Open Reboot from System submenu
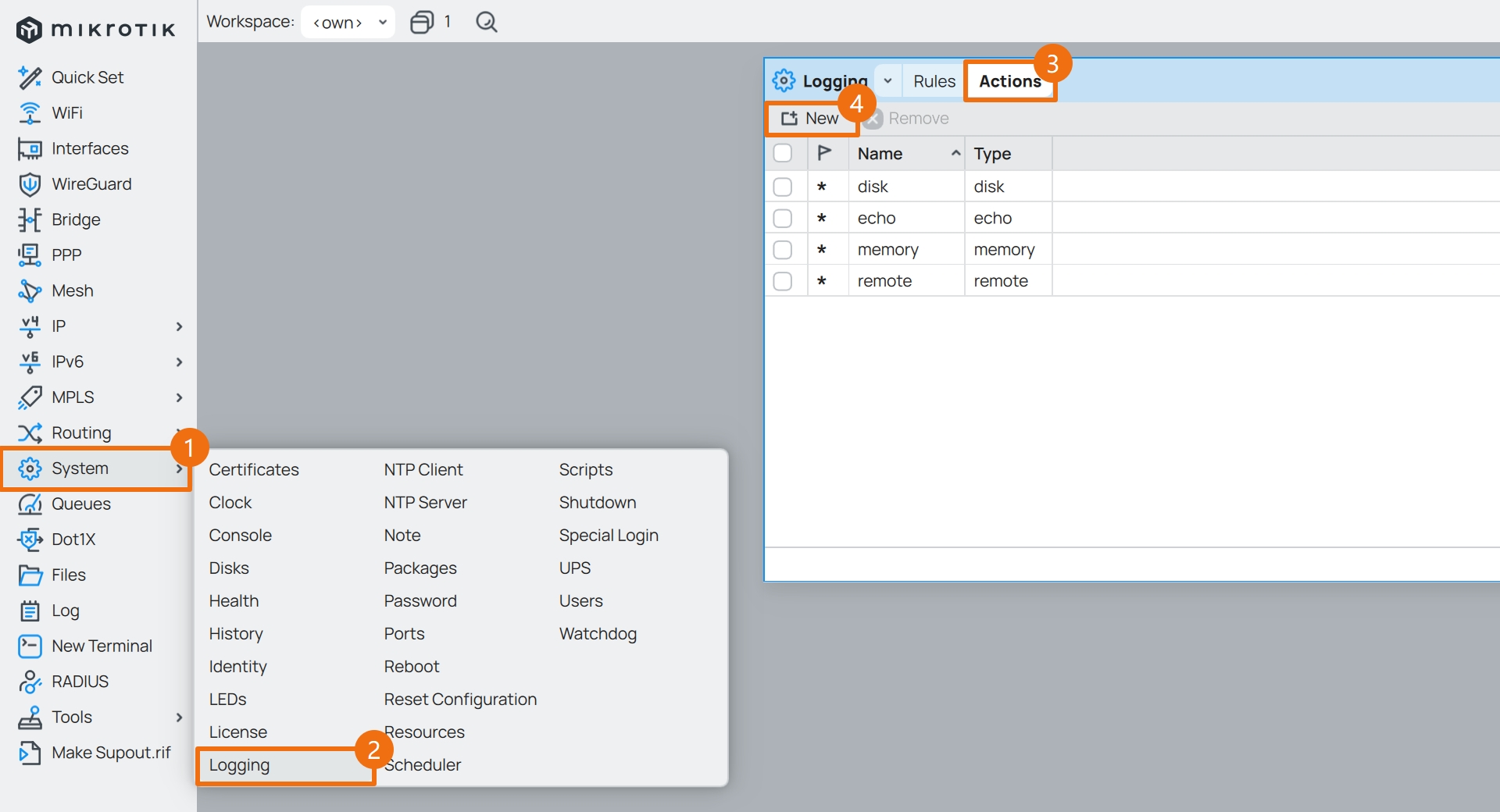This screenshot has width=1500, height=812. tap(412, 667)
